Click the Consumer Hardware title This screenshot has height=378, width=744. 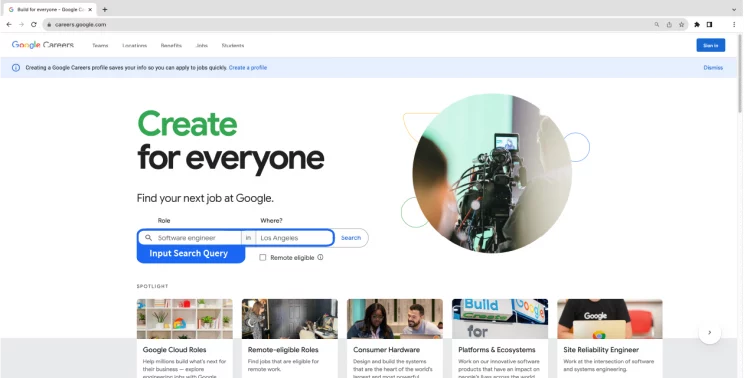click(387, 350)
